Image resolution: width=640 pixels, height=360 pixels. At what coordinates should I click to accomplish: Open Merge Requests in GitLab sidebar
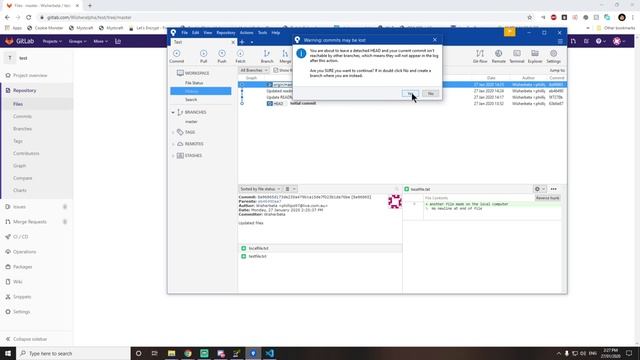[29, 222]
